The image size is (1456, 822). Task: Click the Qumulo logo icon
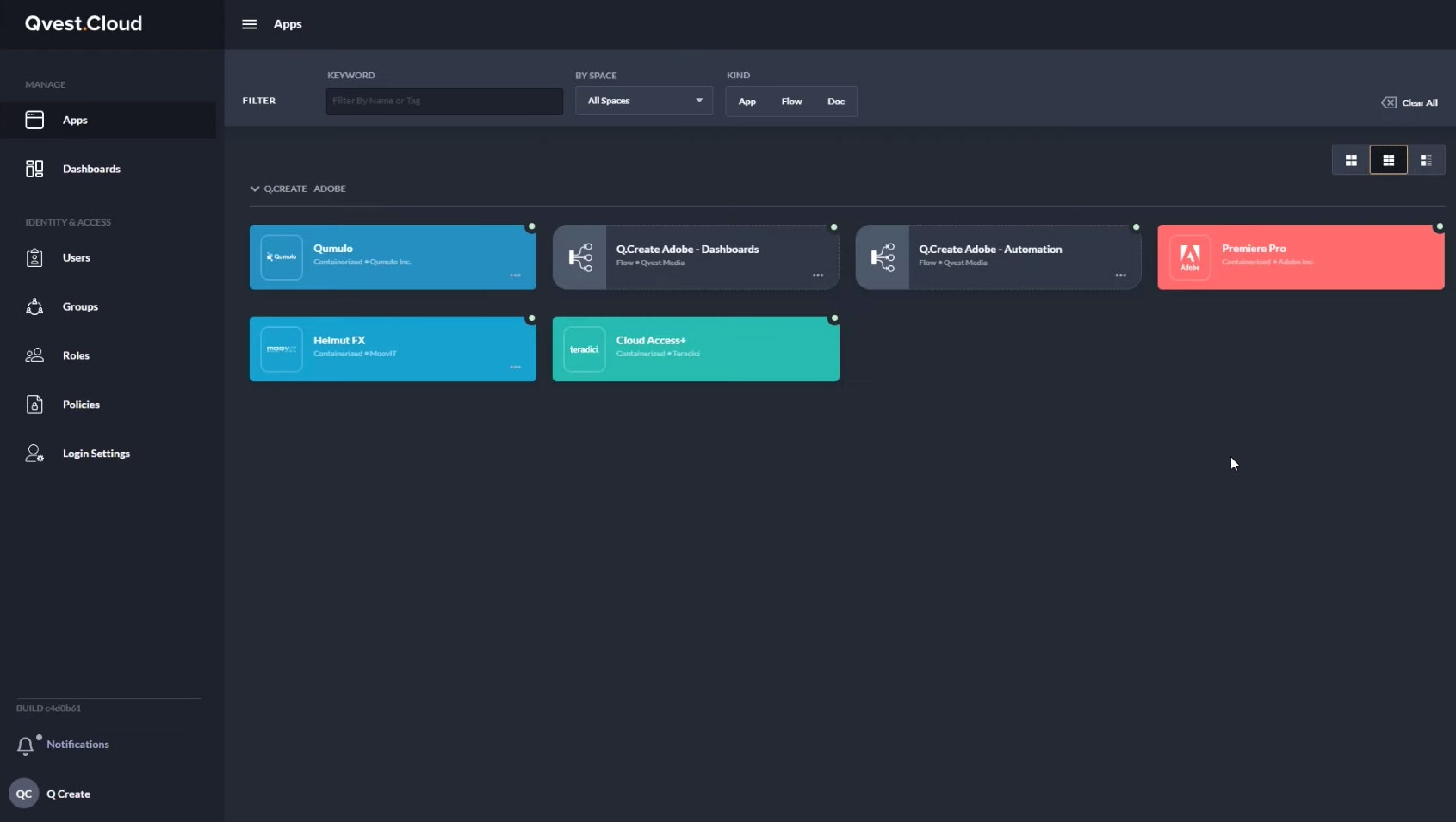coord(282,257)
